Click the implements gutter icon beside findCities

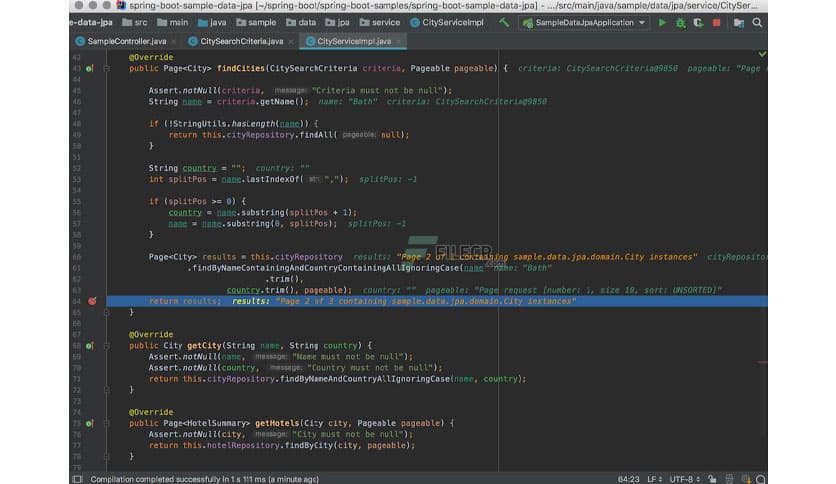point(90,69)
